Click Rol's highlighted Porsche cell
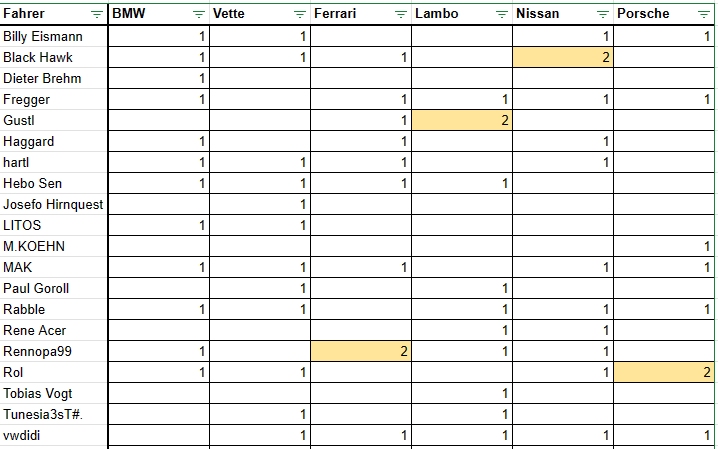 point(665,372)
